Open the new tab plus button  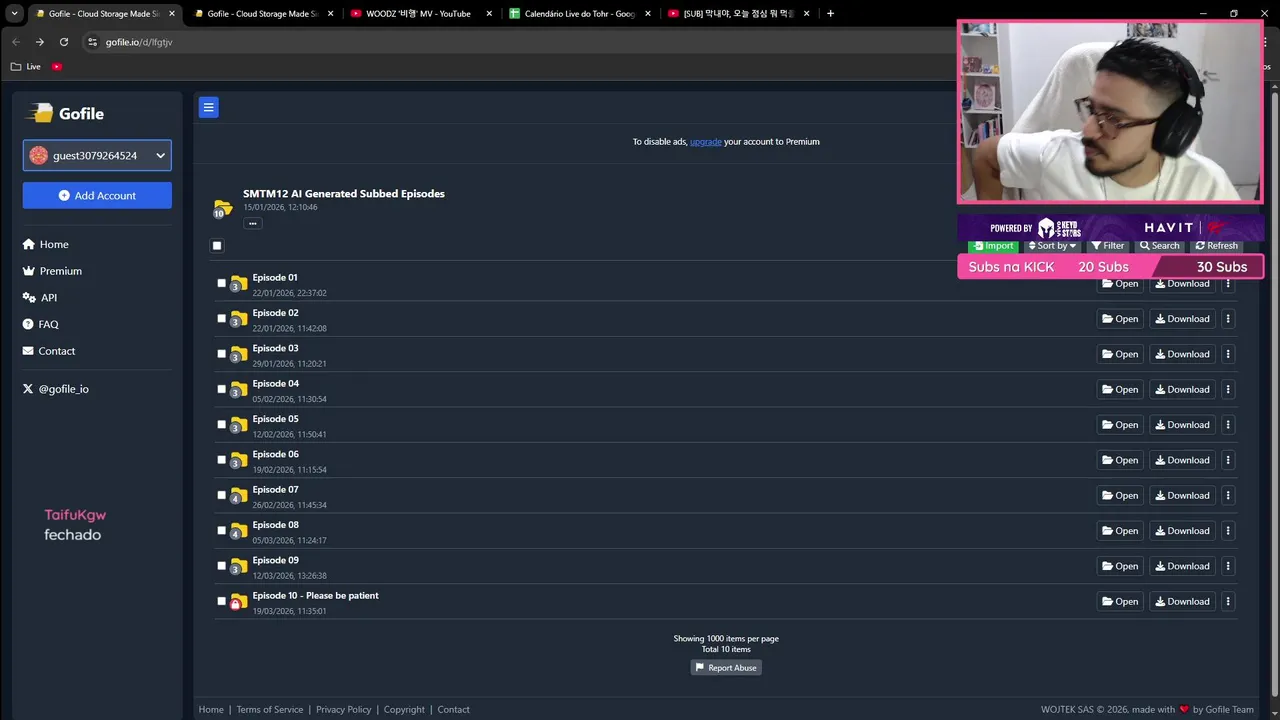click(x=830, y=14)
